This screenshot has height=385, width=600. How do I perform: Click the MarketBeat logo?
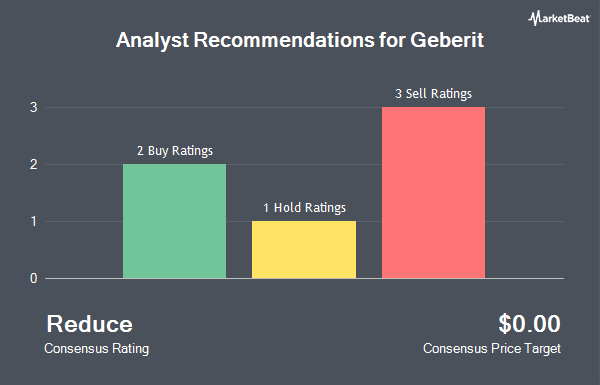coord(559,18)
